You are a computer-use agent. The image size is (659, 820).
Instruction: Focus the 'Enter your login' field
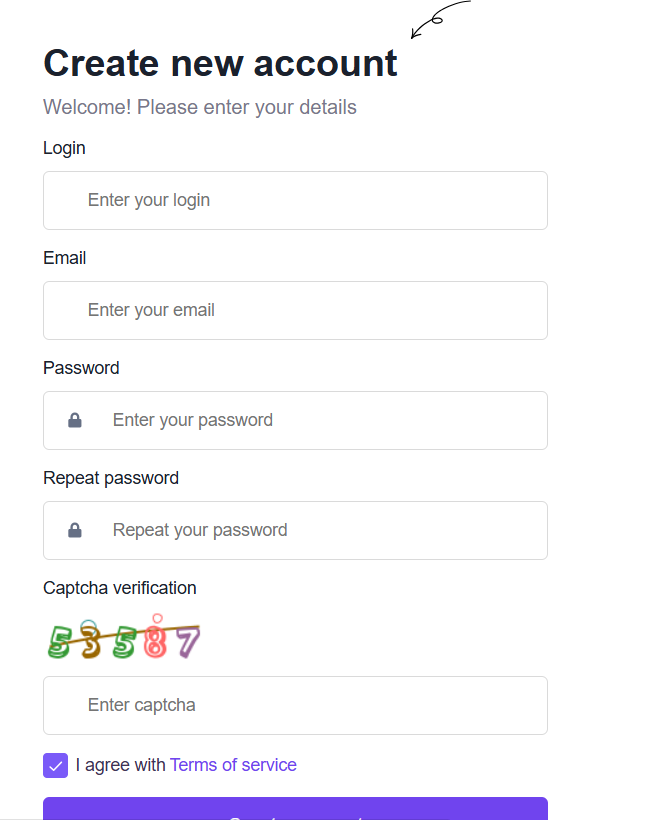(x=295, y=200)
